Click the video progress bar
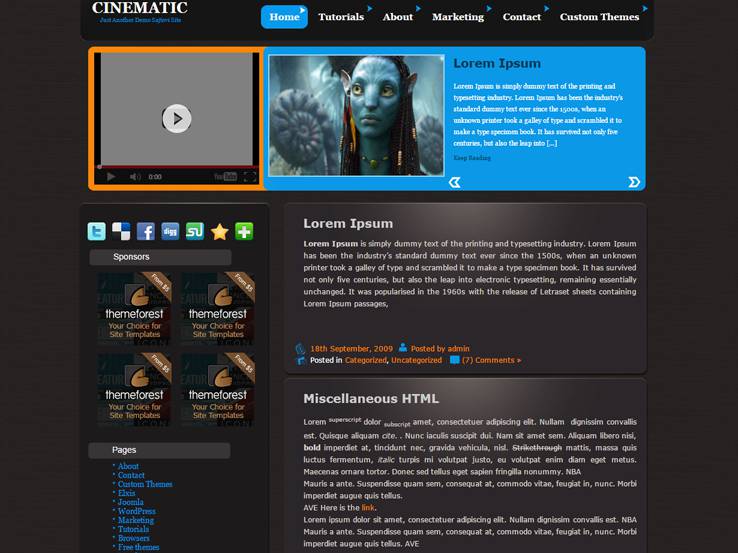Image resolution: width=738 pixels, height=553 pixels. [177, 167]
